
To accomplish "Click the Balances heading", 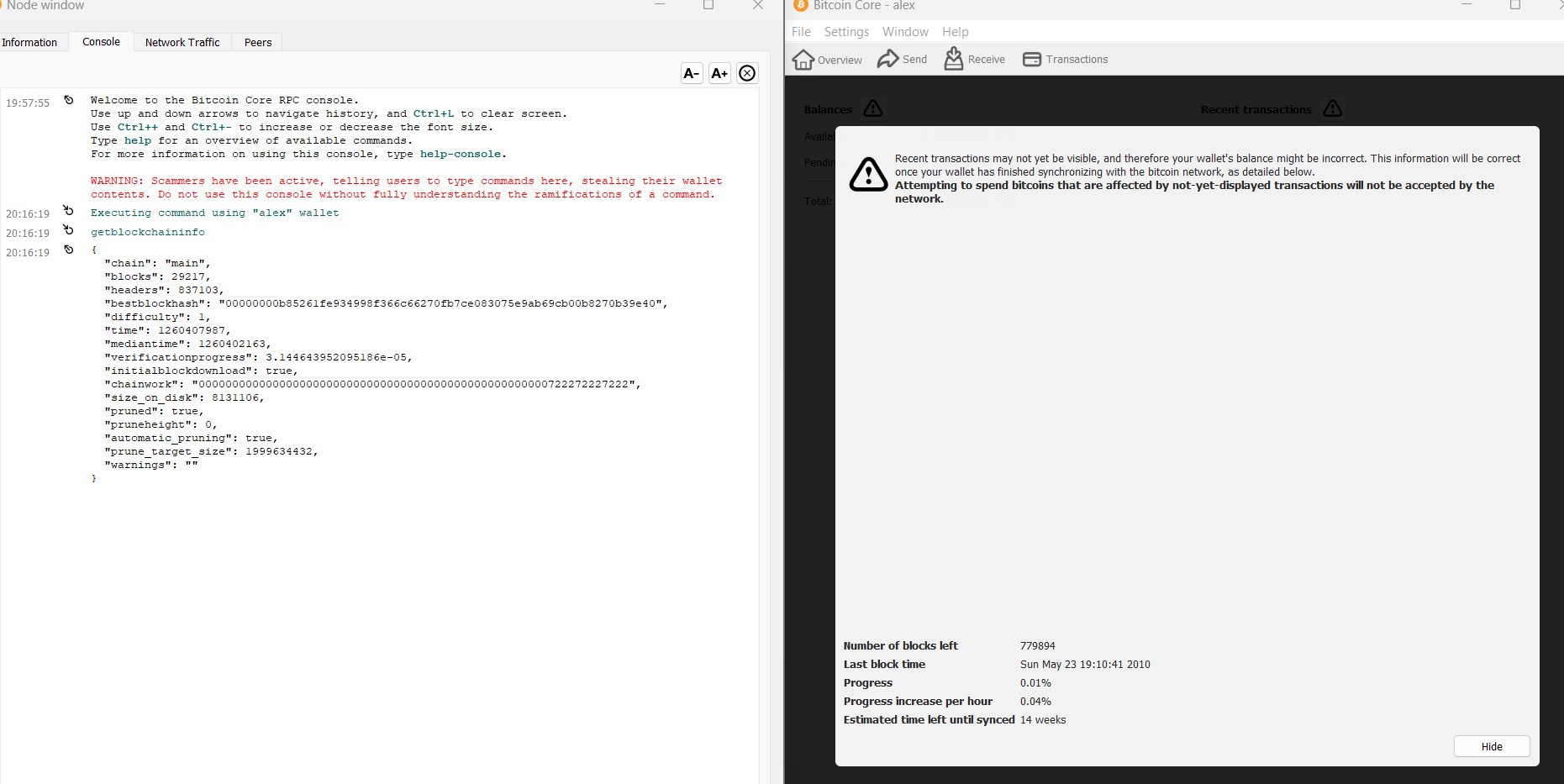I will 828,109.
